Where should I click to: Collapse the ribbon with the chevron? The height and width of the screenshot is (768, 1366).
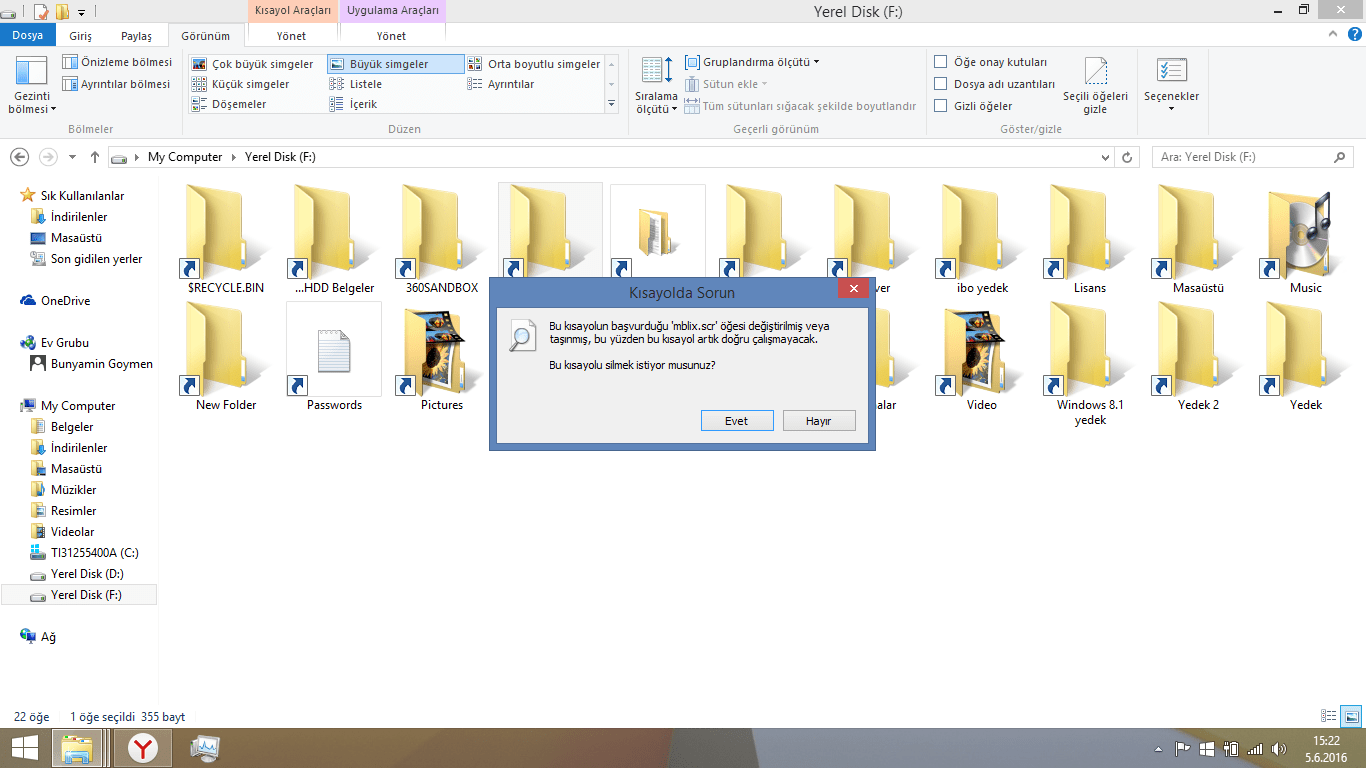point(1332,35)
